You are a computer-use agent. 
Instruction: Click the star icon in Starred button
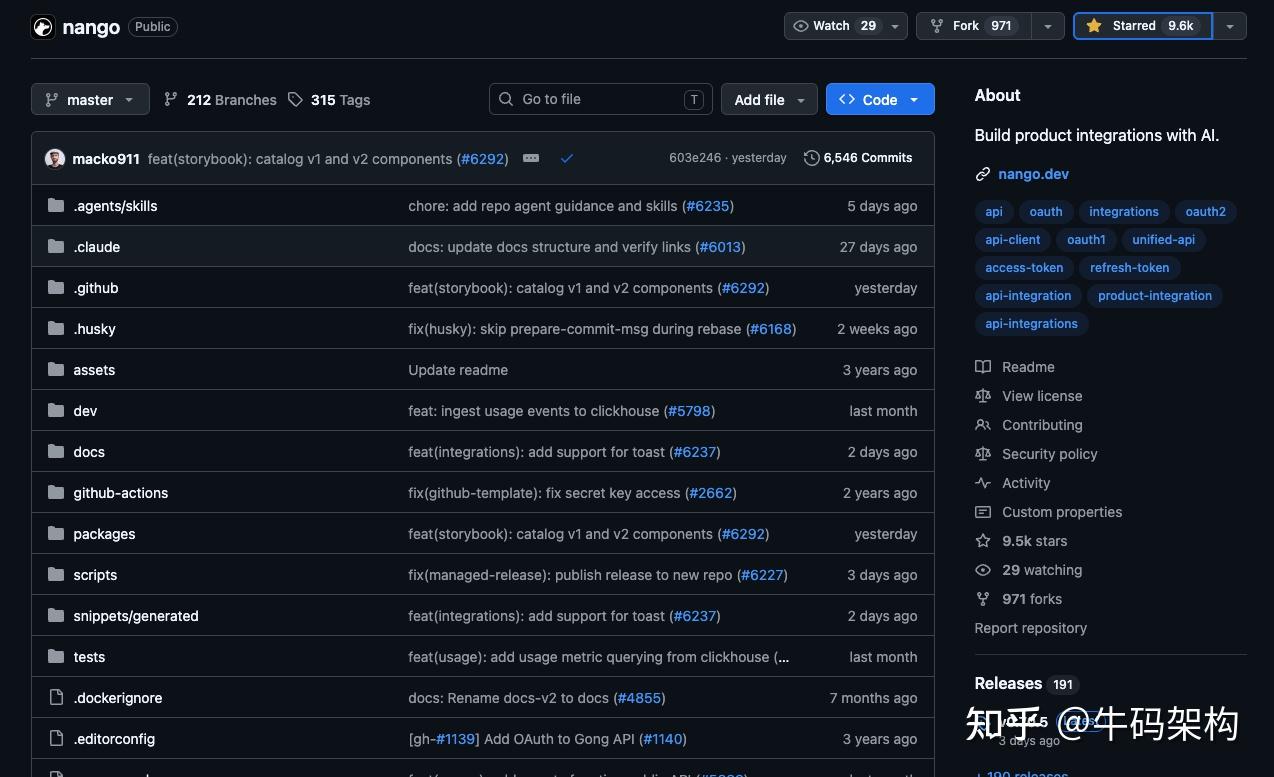point(1094,26)
